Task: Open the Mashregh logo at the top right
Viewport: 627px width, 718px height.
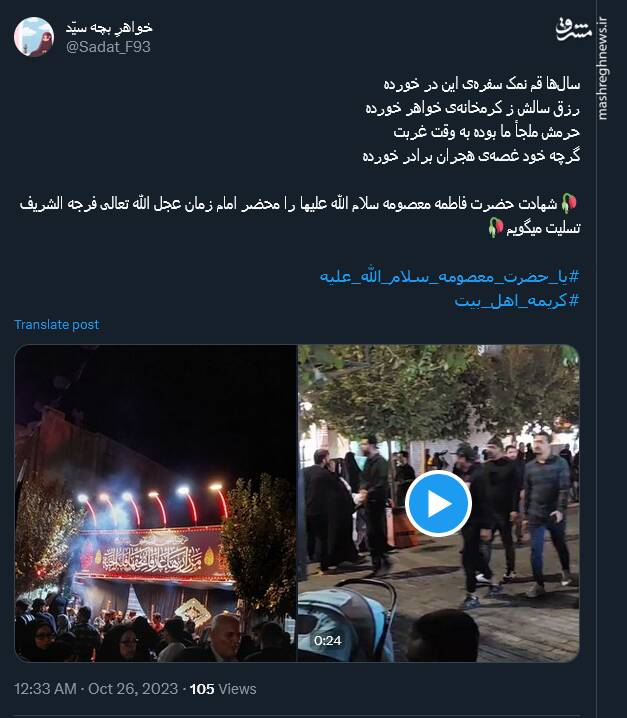Action: point(573,29)
